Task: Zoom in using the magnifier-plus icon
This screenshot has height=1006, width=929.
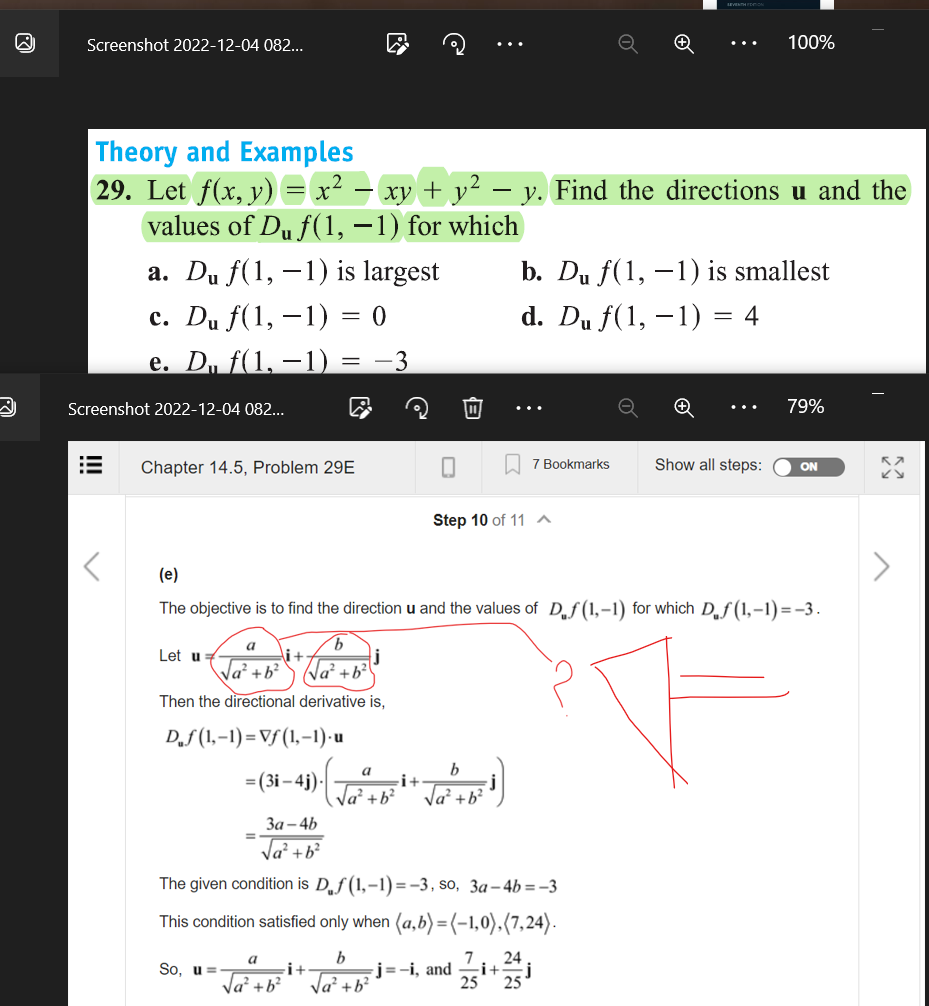Action: tap(683, 44)
